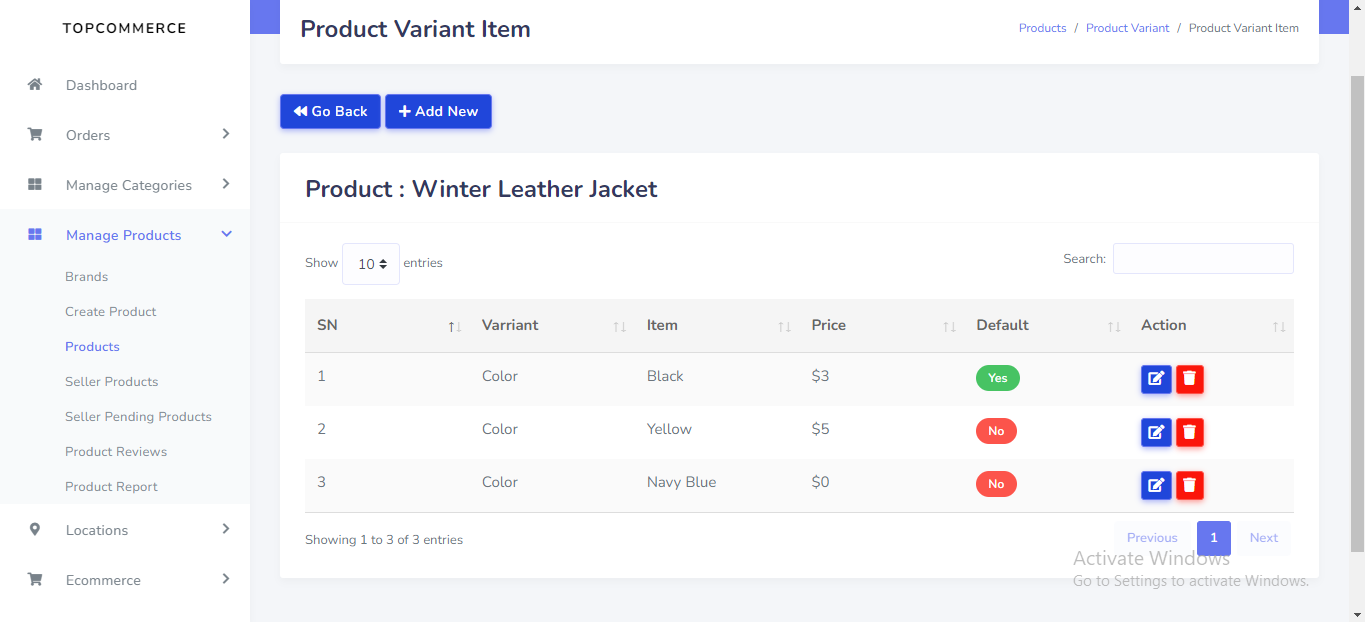Viewport: 1365px width, 622px height.
Task: Collapse the Manage Products menu
Action: (123, 235)
